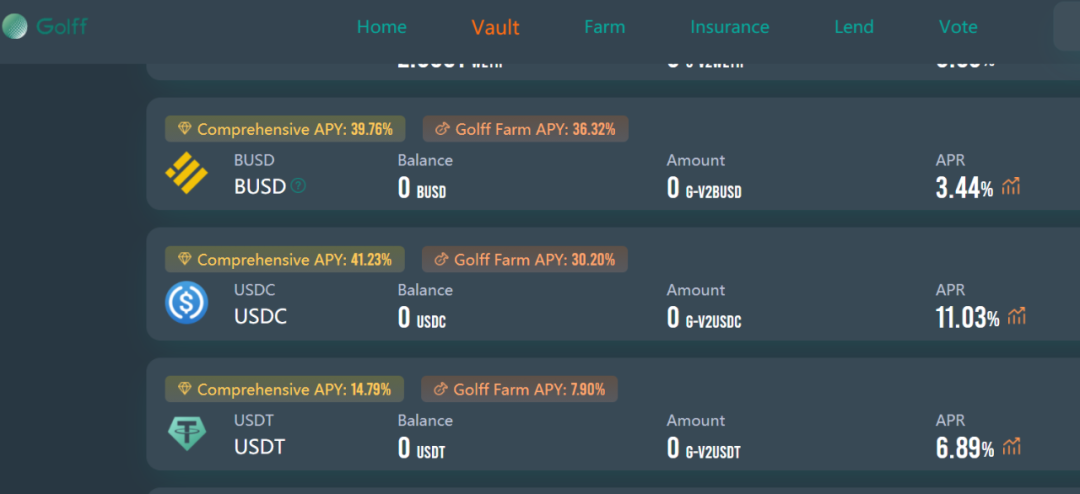Click the button at top-right header edge
Image resolution: width=1080 pixels, height=494 pixels.
click(x=1067, y=26)
